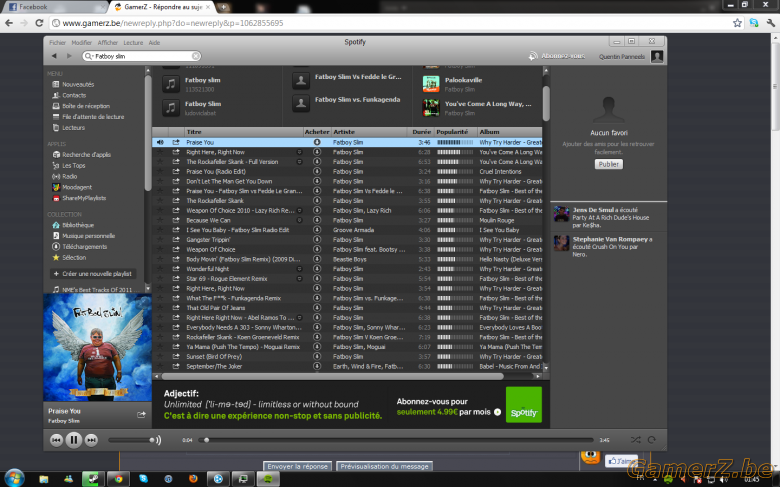Open Bibliothèque collection
This screenshot has height=487, width=780.
[73, 225]
